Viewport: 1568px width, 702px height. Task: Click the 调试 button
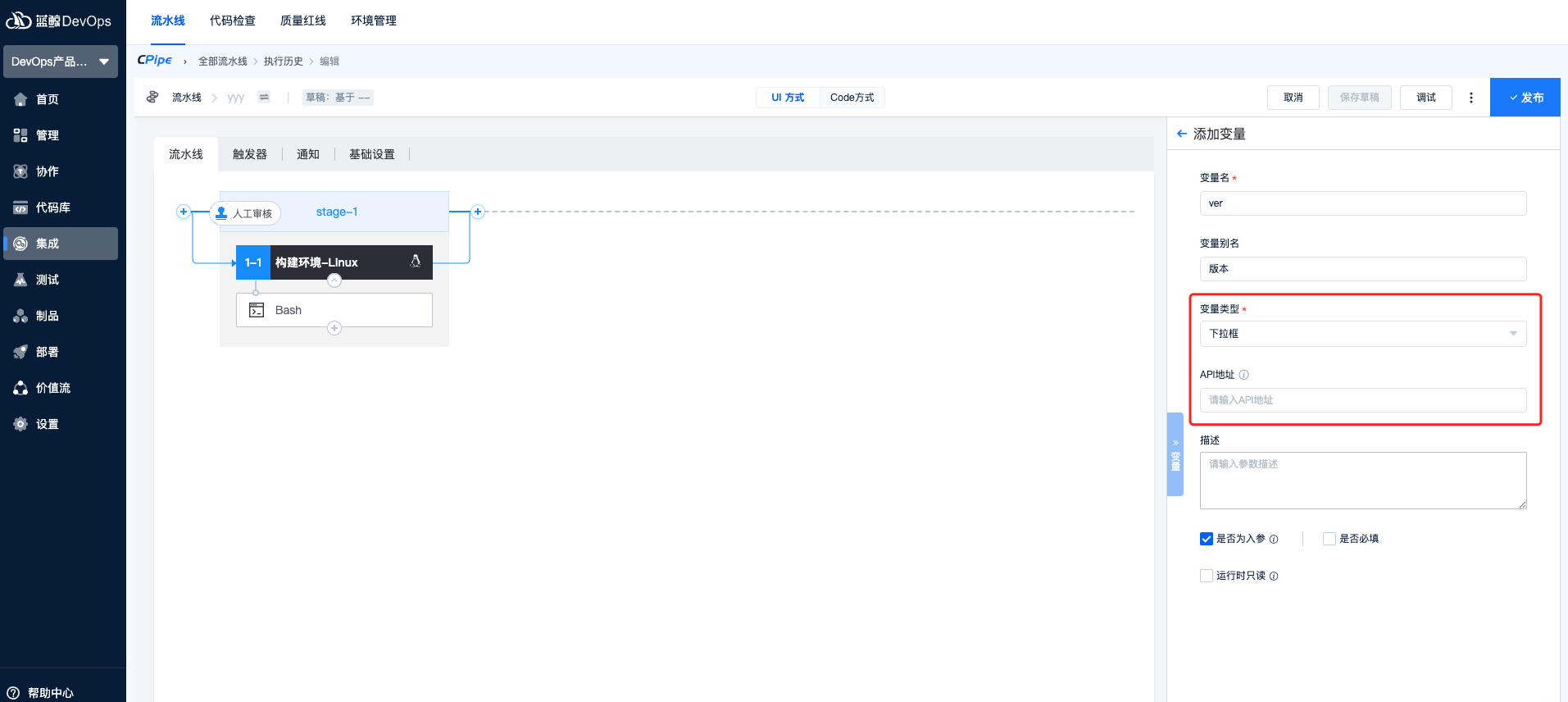pyautogui.click(x=1426, y=98)
